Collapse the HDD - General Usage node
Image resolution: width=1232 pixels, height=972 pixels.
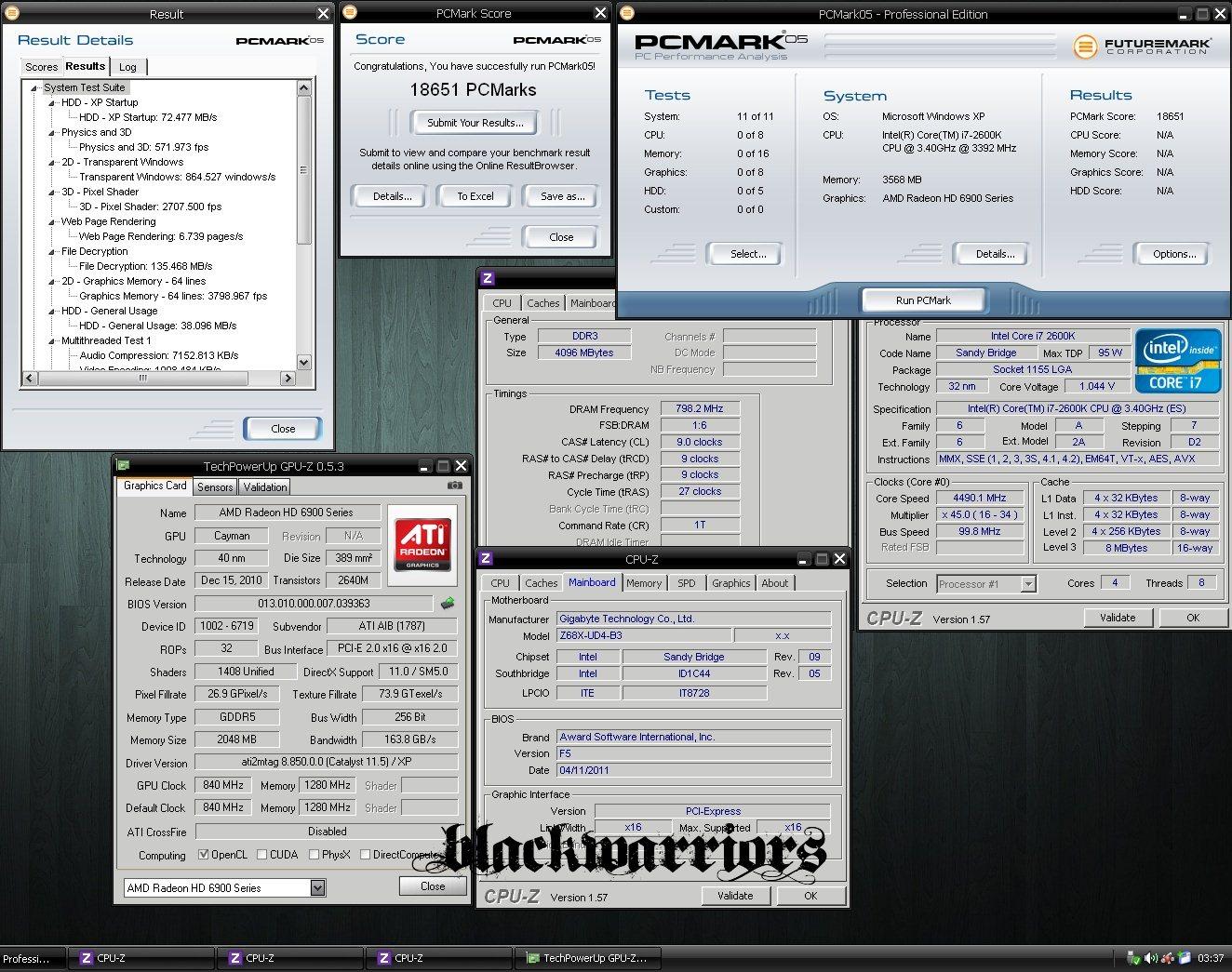pos(52,312)
